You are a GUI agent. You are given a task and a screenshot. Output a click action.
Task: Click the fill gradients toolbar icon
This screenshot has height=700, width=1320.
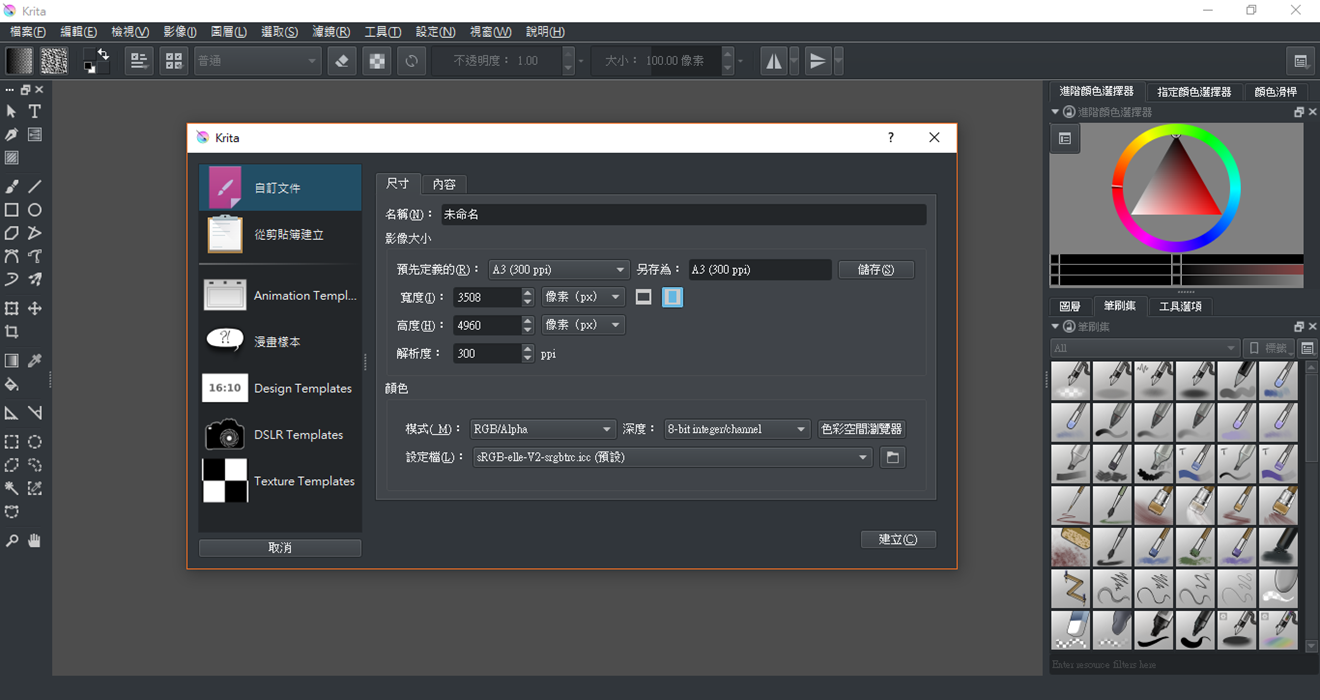pyautogui.click(x=20, y=61)
